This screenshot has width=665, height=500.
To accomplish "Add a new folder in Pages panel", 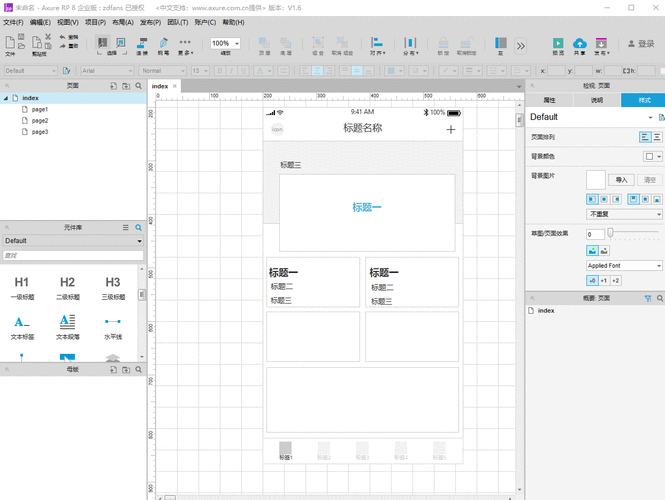I will 126,87.
